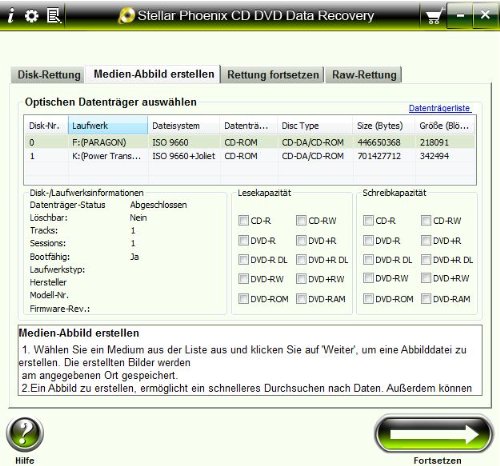500x466 pixels.
Task: Sort by the Size (Bytes) column header
Action: click(384, 126)
